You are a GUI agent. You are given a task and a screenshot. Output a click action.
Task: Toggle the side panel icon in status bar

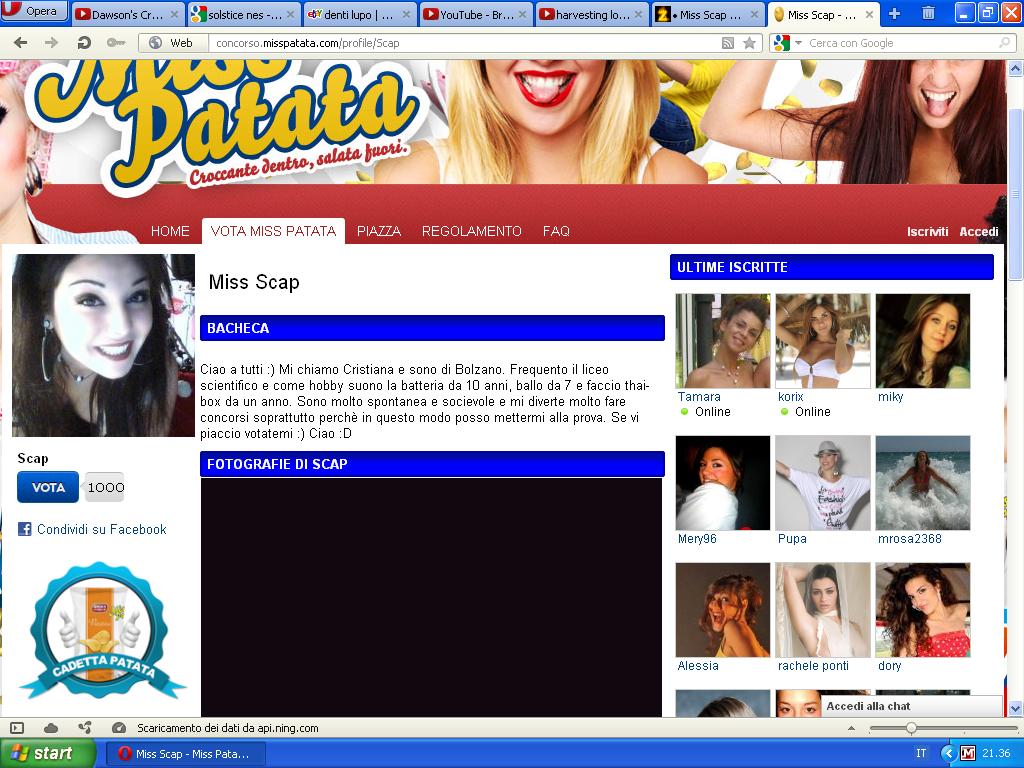[18, 728]
